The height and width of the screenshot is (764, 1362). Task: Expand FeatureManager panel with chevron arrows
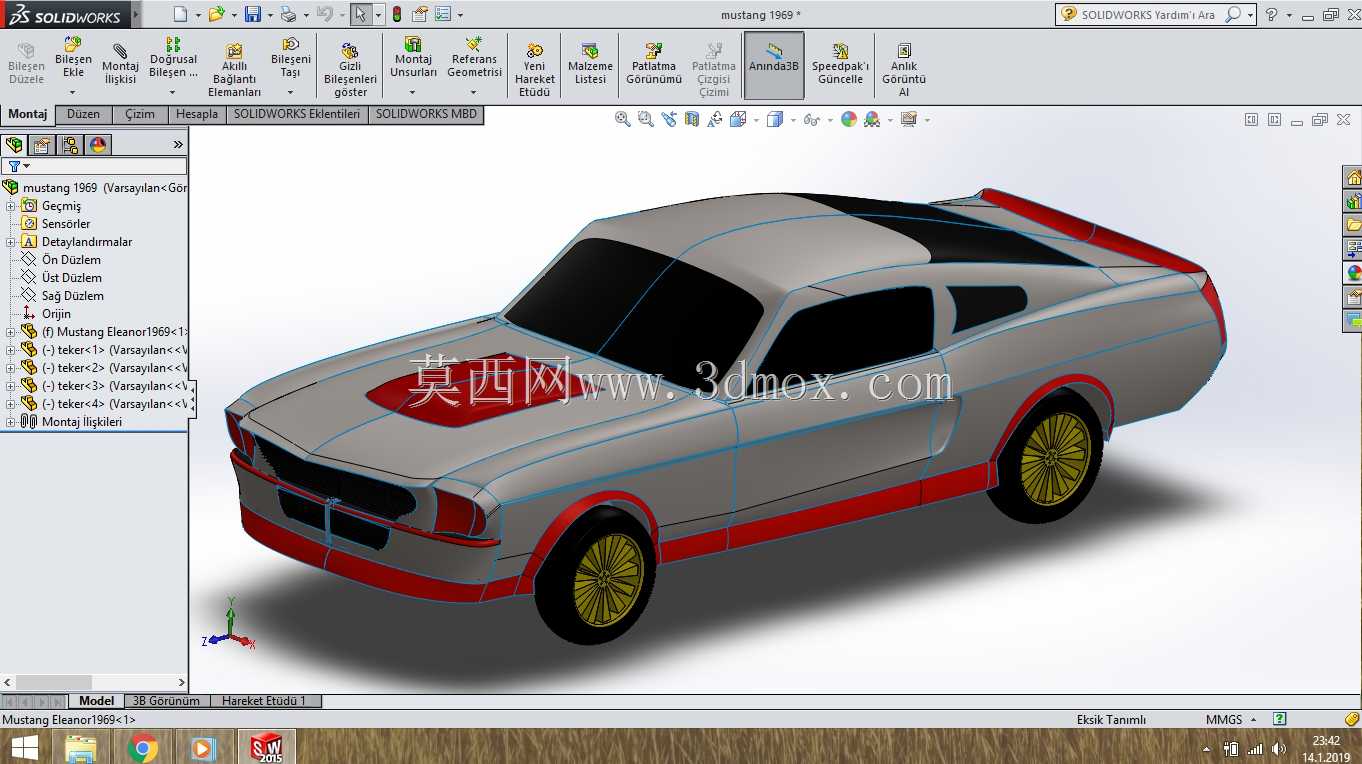tap(178, 145)
